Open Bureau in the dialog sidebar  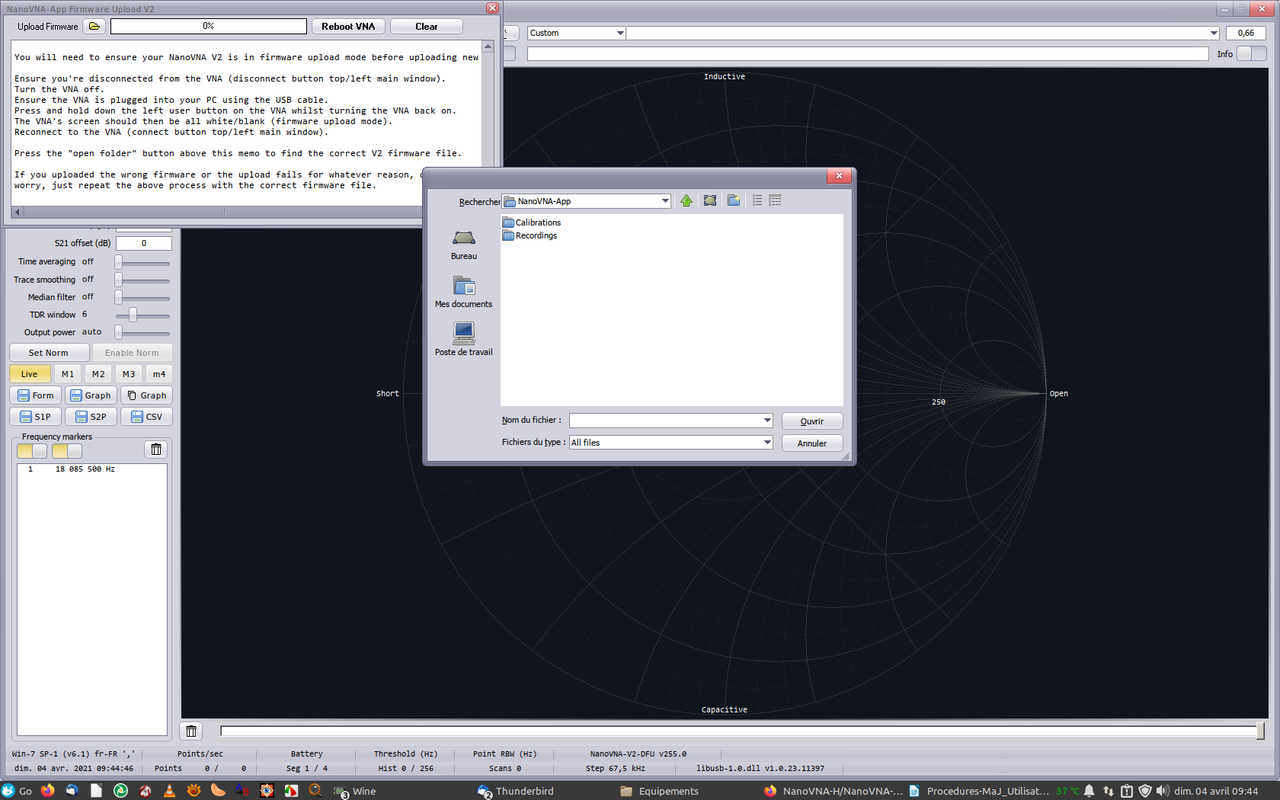click(x=463, y=245)
